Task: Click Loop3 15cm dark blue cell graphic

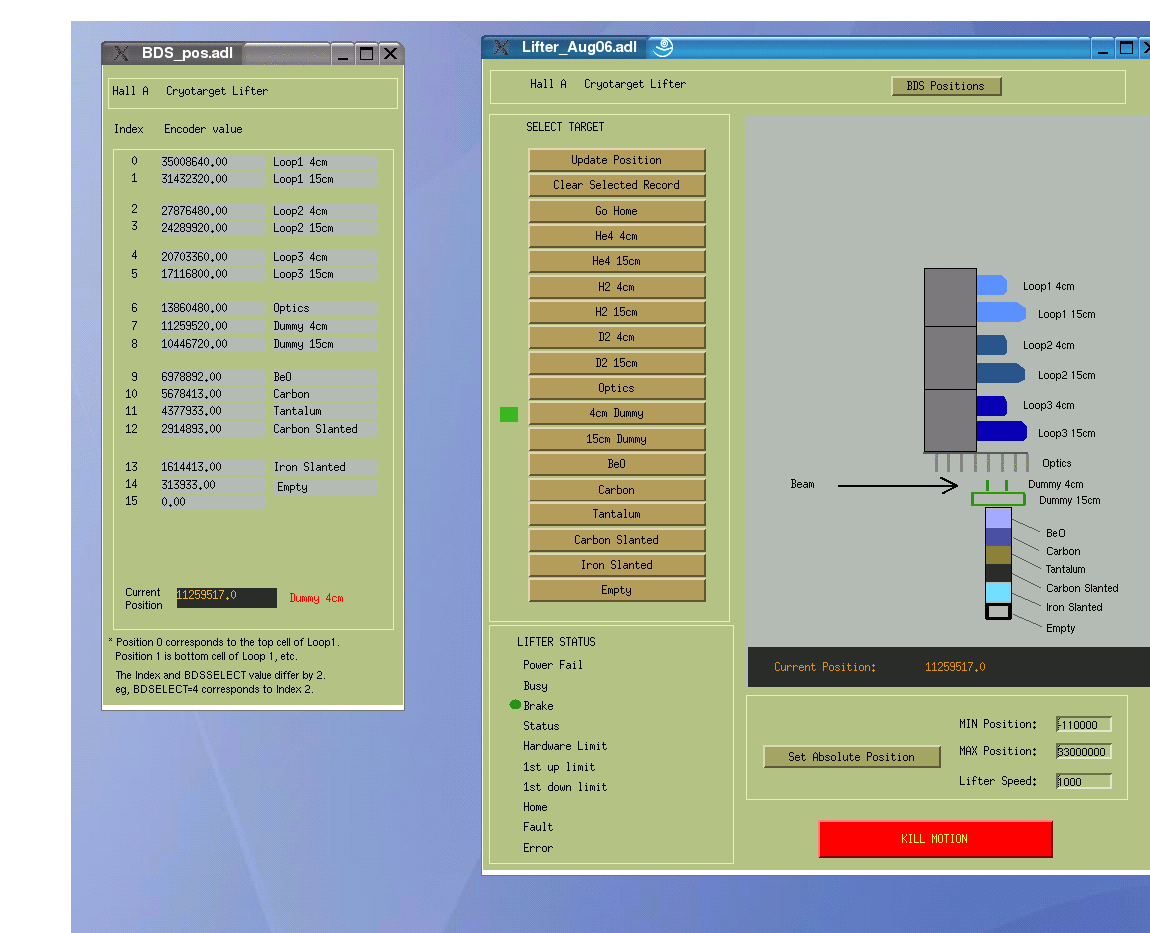Action: pos(1001,431)
